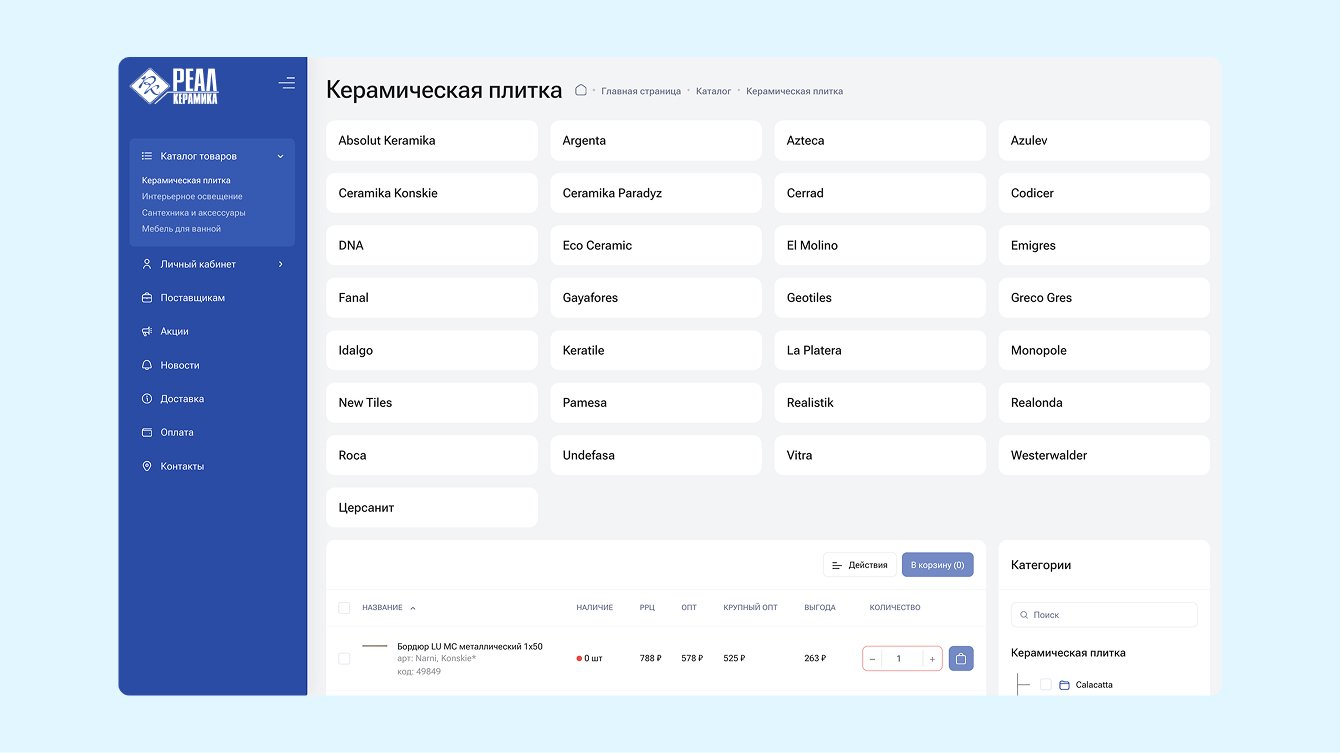Screen dimensions: 1340x753
Task: Open the Keratile brand card
Action: (x=656, y=350)
